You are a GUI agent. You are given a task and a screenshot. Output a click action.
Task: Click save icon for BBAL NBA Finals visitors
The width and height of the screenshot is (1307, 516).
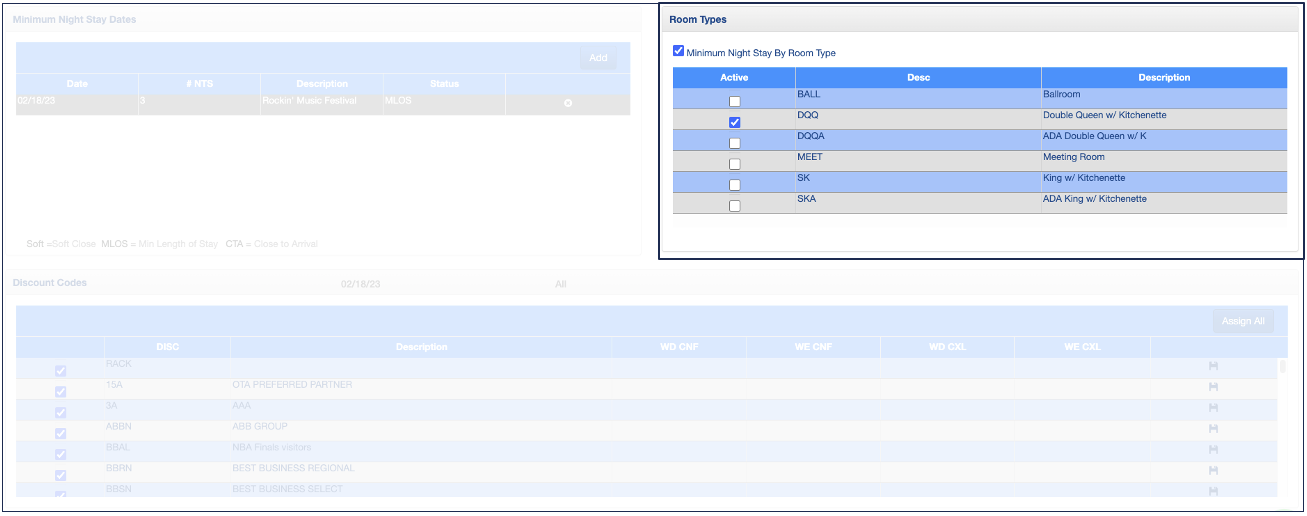pos(1213,450)
